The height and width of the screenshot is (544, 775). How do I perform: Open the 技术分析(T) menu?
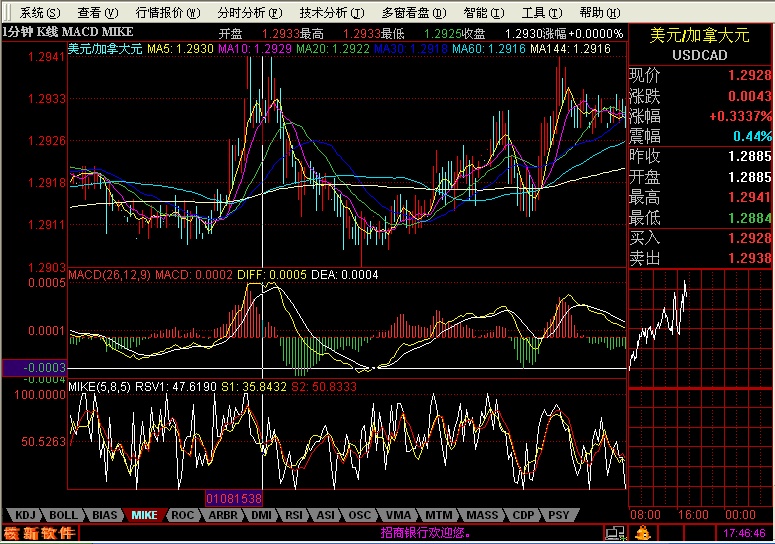pyautogui.click(x=332, y=12)
